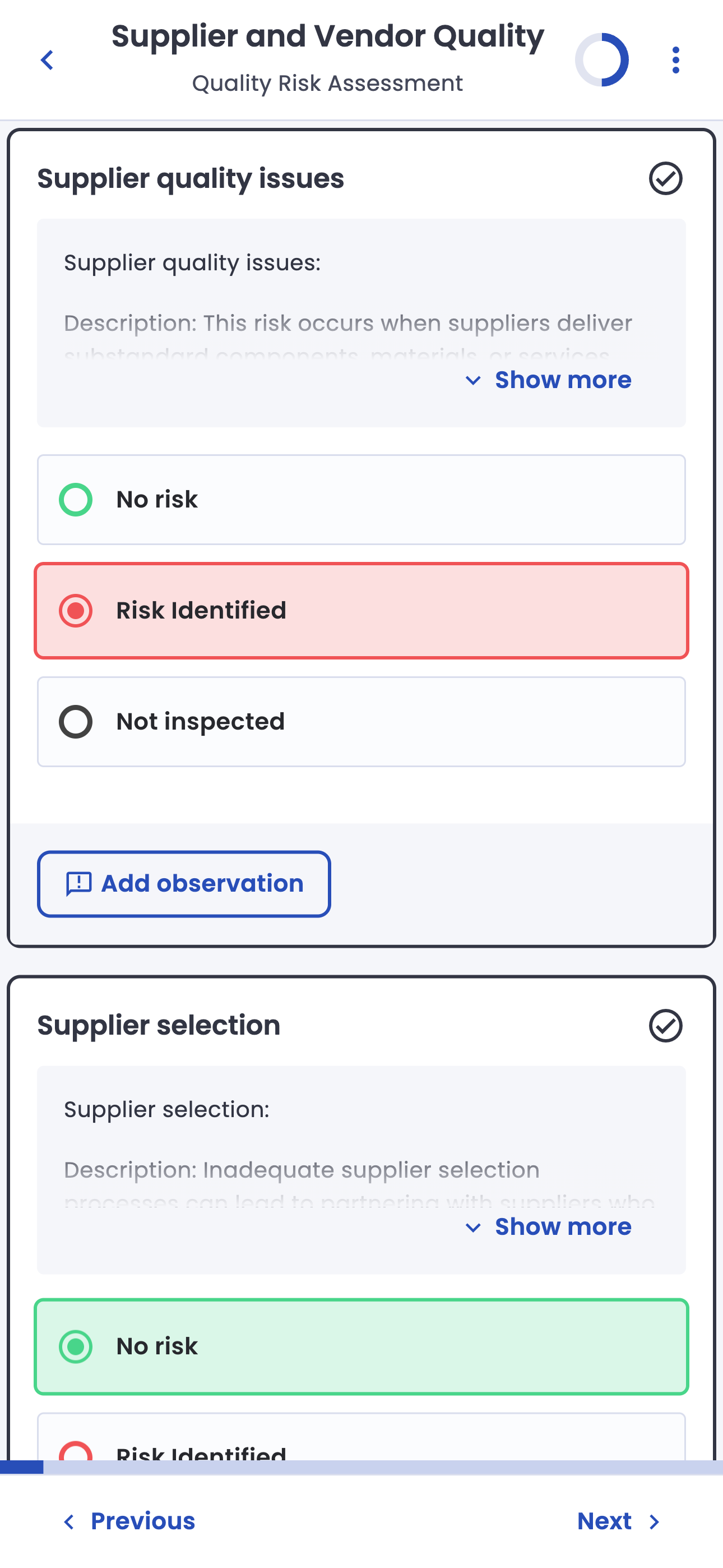Tap the circular progress indicator
Image resolution: width=723 pixels, height=1568 pixels.
click(x=601, y=60)
